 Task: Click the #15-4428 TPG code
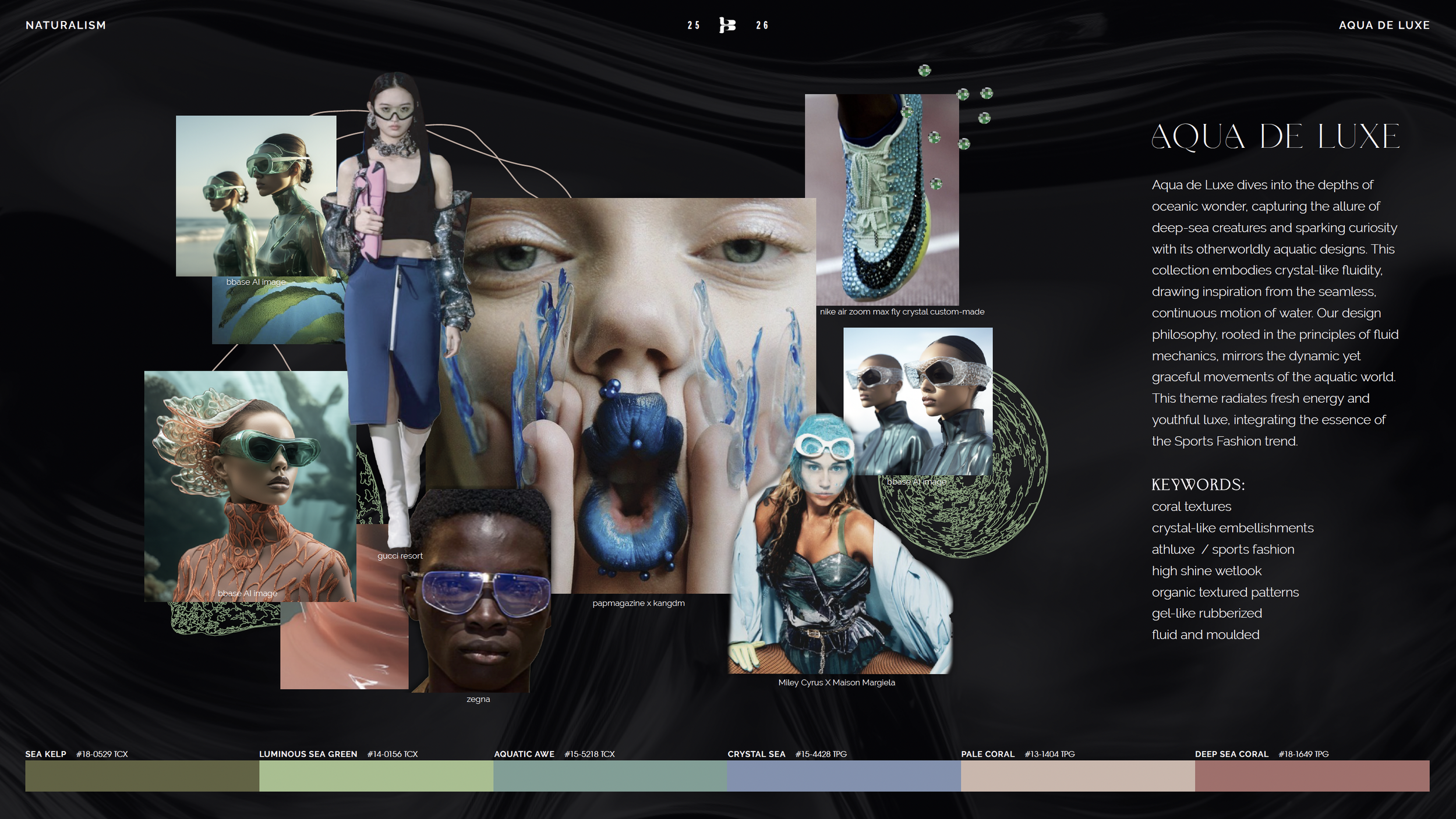pyautogui.click(x=821, y=754)
